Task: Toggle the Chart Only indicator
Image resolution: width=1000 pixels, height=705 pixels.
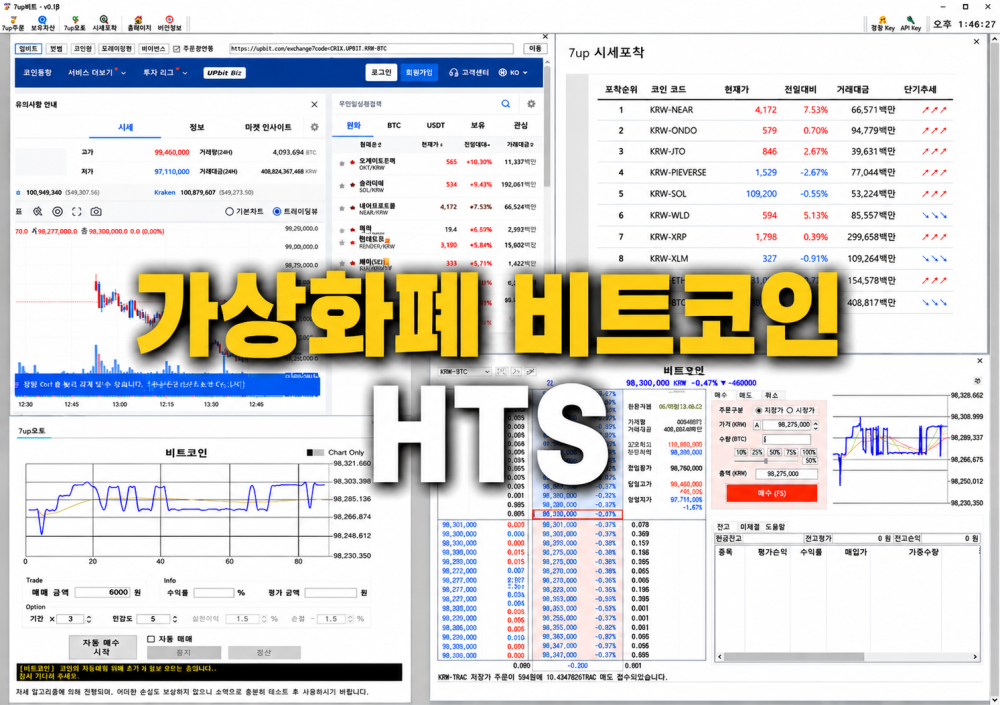Action: [x=314, y=452]
